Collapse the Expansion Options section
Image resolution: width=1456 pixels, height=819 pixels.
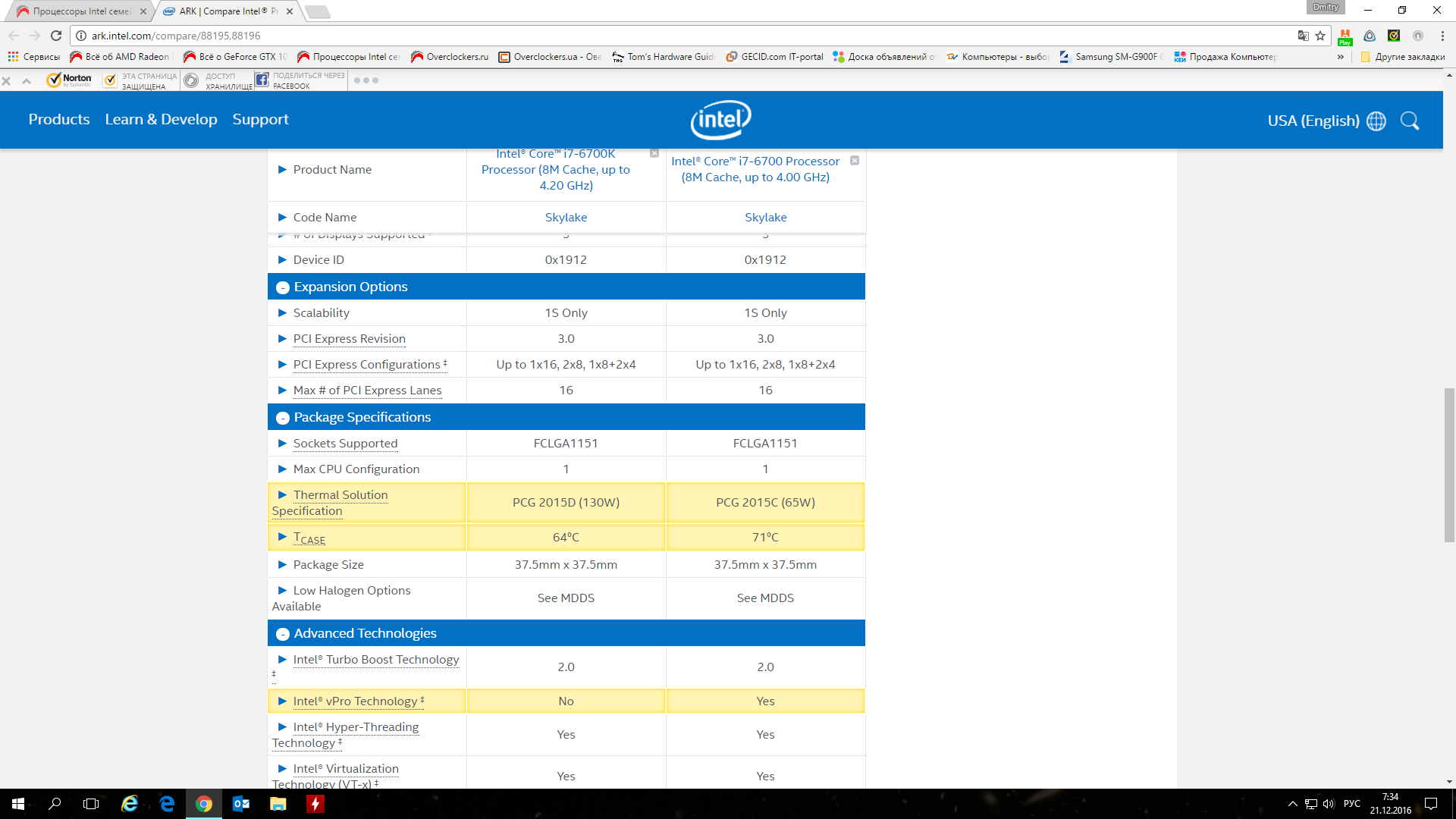pos(283,287)
